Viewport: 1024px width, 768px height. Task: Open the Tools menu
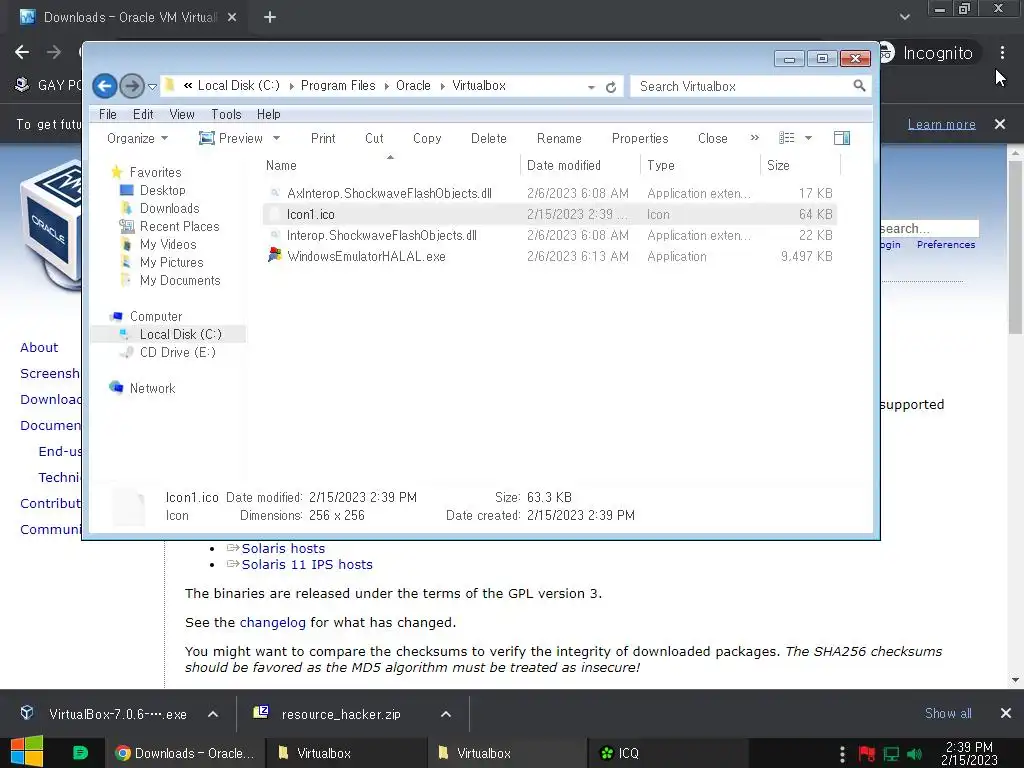click(x=226, y=114)
